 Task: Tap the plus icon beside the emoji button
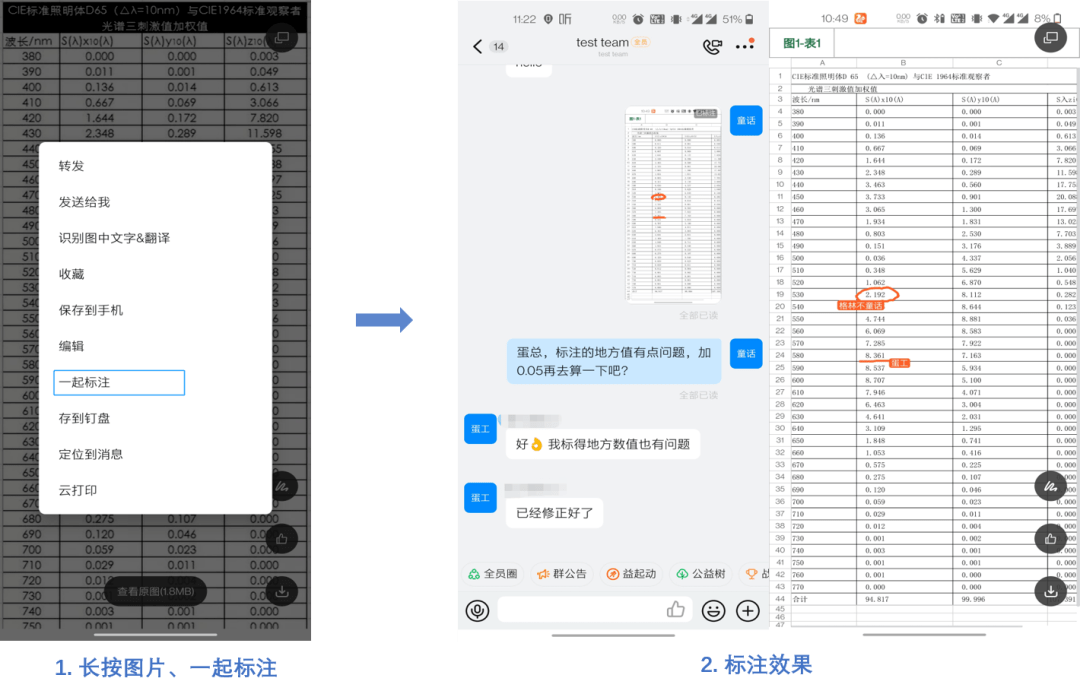point(747,610)
